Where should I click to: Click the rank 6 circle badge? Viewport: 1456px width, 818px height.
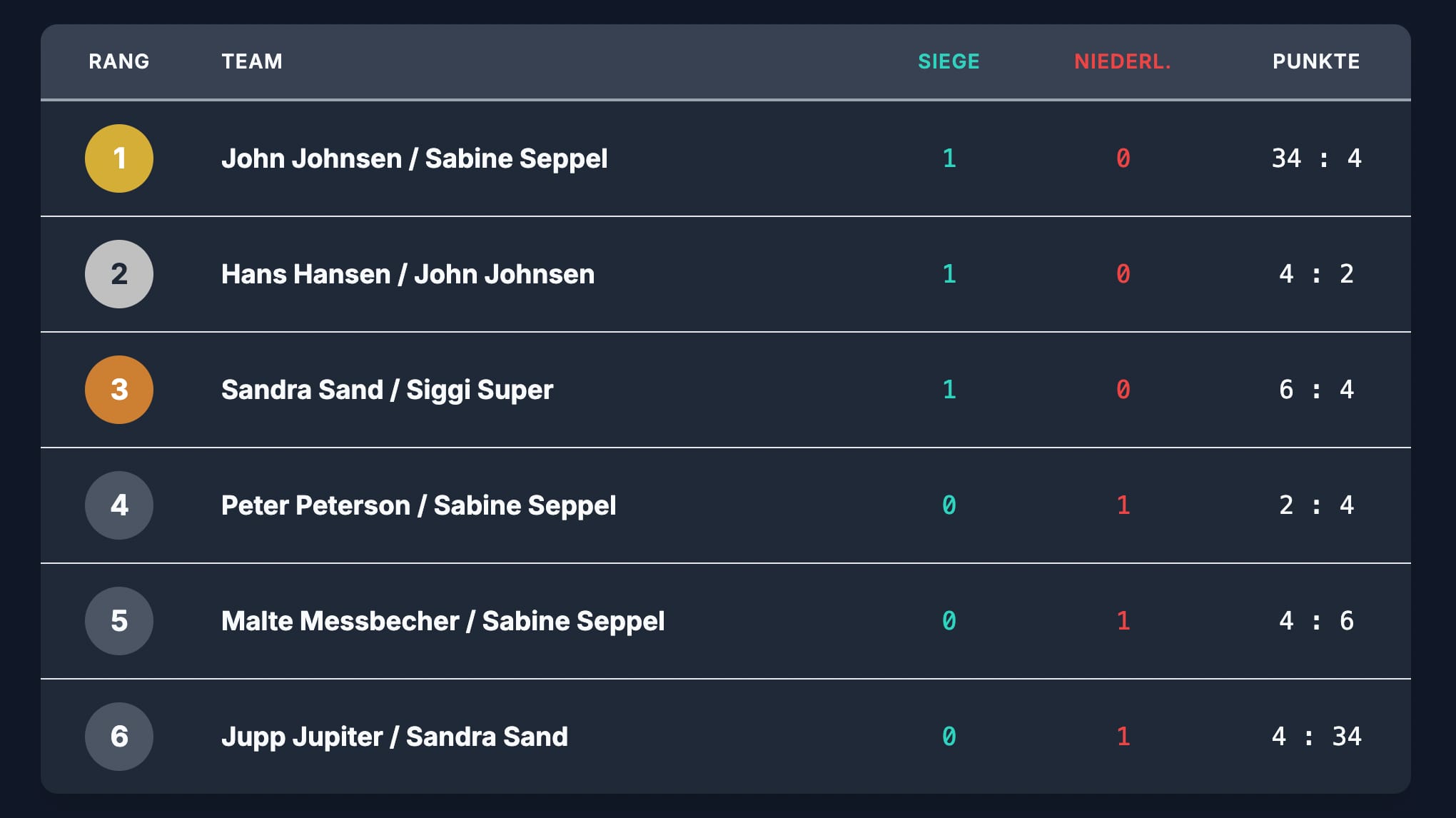(119, 736)
